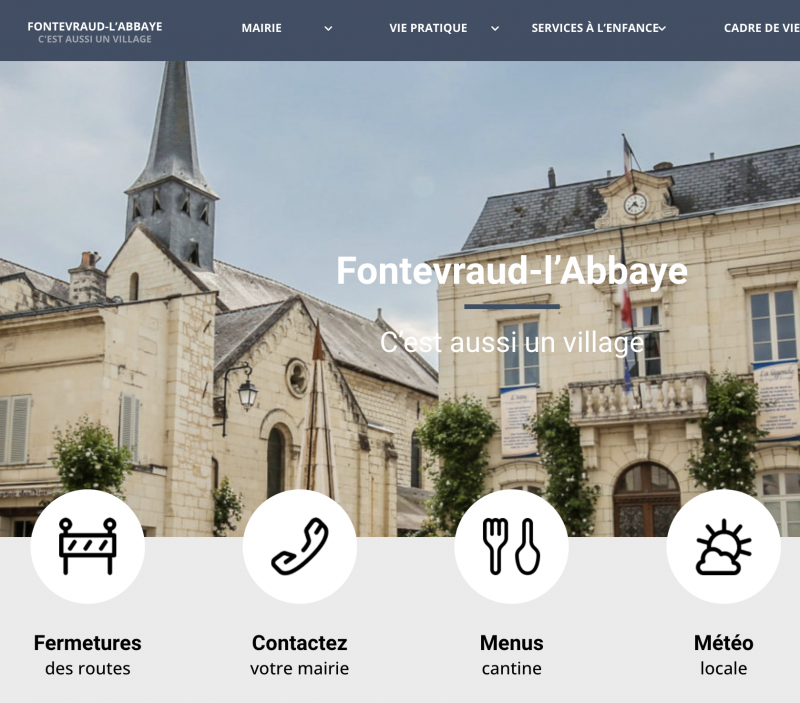The image size is (800, 703).
Task: Click the hero subtitle C'est aussi un village
Action: click(512, 342)
